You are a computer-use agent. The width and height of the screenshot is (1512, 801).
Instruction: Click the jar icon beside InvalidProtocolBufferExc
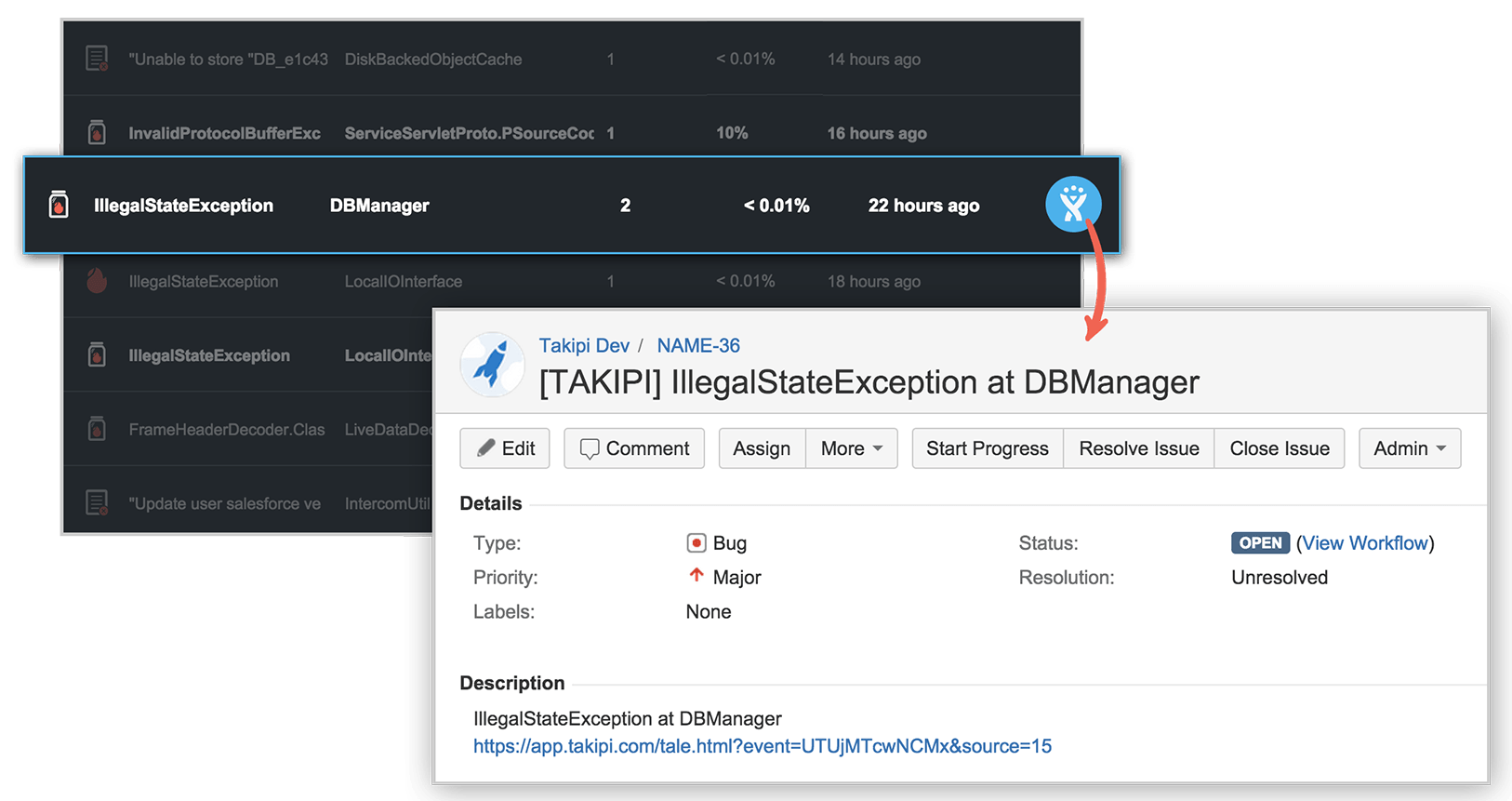pyautogui.click(x=97, y=132)
